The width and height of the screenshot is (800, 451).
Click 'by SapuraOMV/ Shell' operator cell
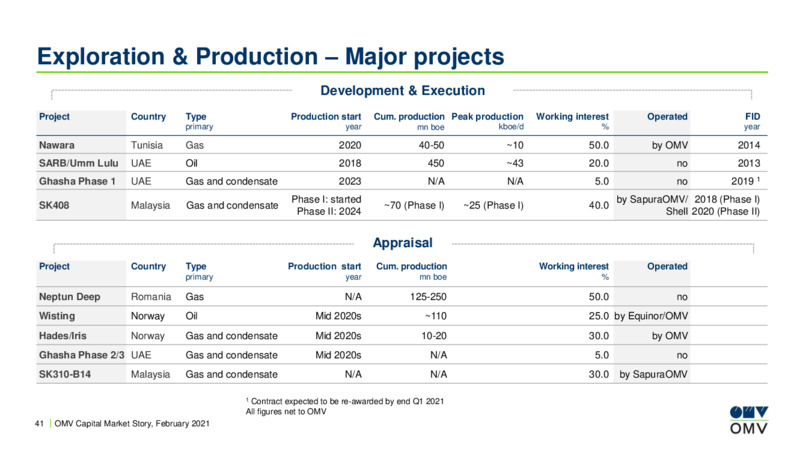pyautogui.click(x=653, y=205)
